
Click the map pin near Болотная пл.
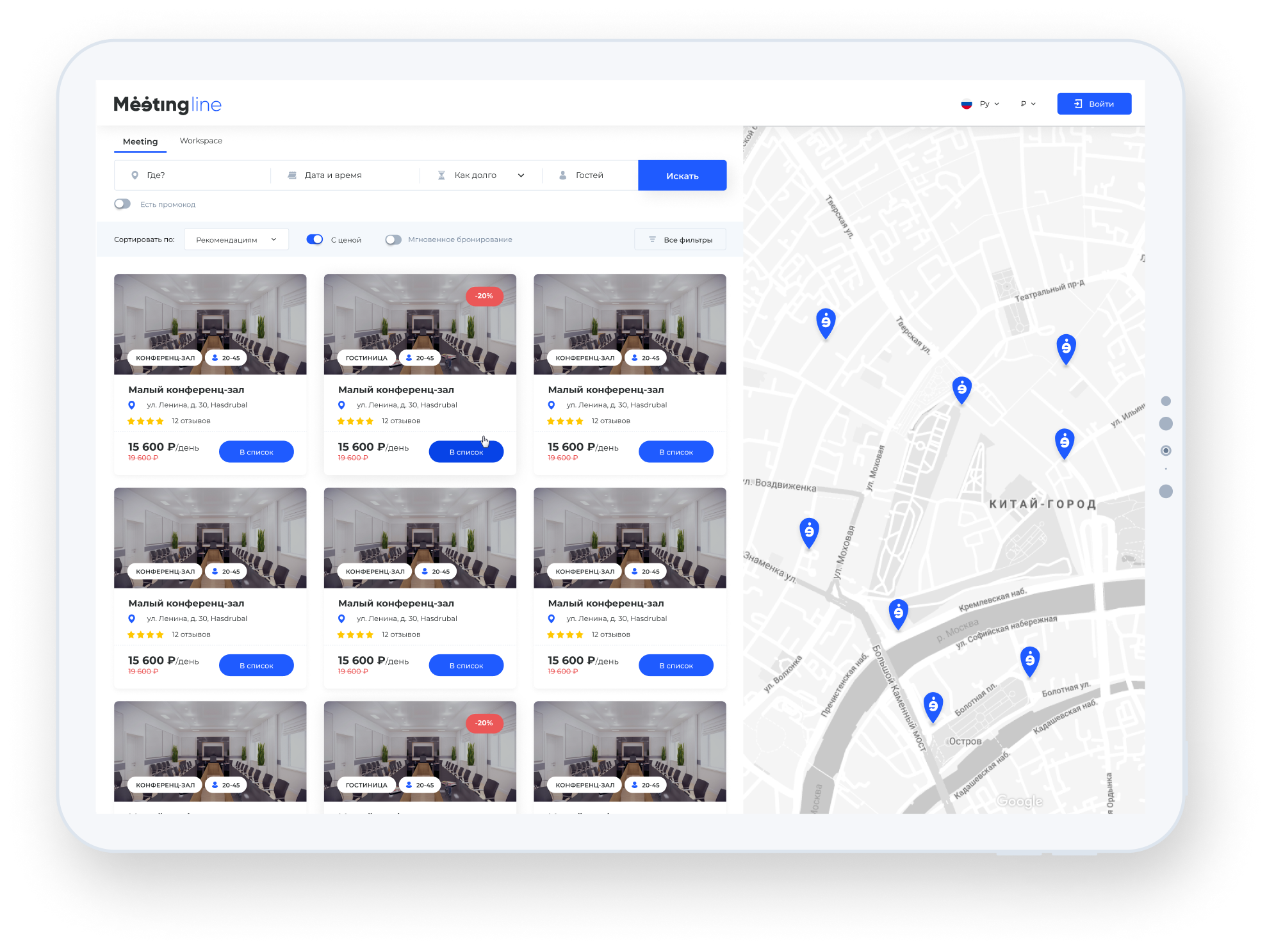point(933,706)
